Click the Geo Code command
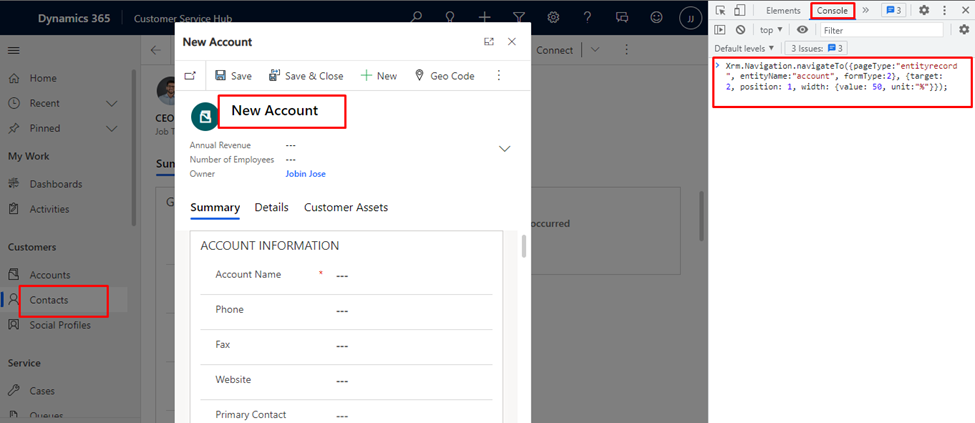Image resolution: width=975 pixels, height=423 pixels. [x=444, y=76]
